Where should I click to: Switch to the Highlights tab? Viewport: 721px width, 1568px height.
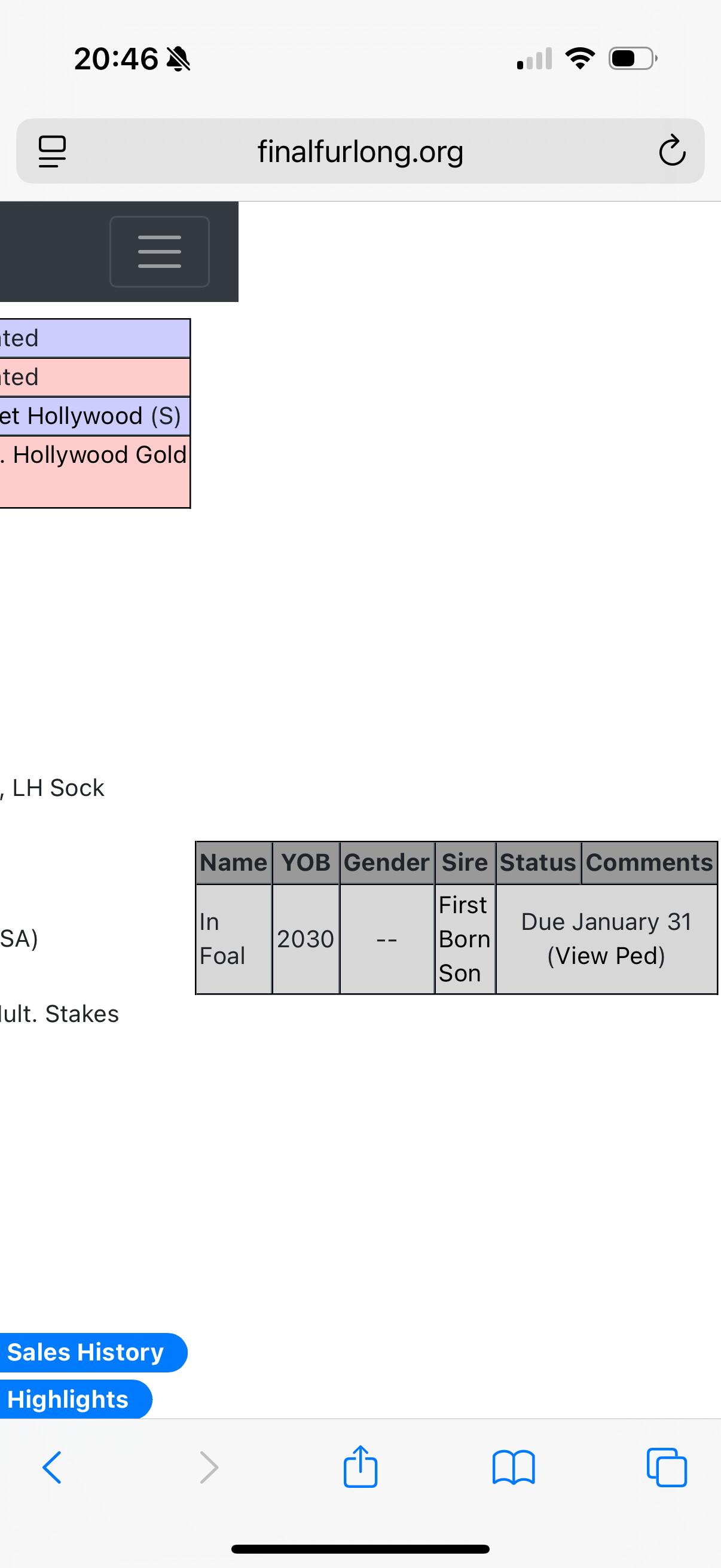point(68,1399)
